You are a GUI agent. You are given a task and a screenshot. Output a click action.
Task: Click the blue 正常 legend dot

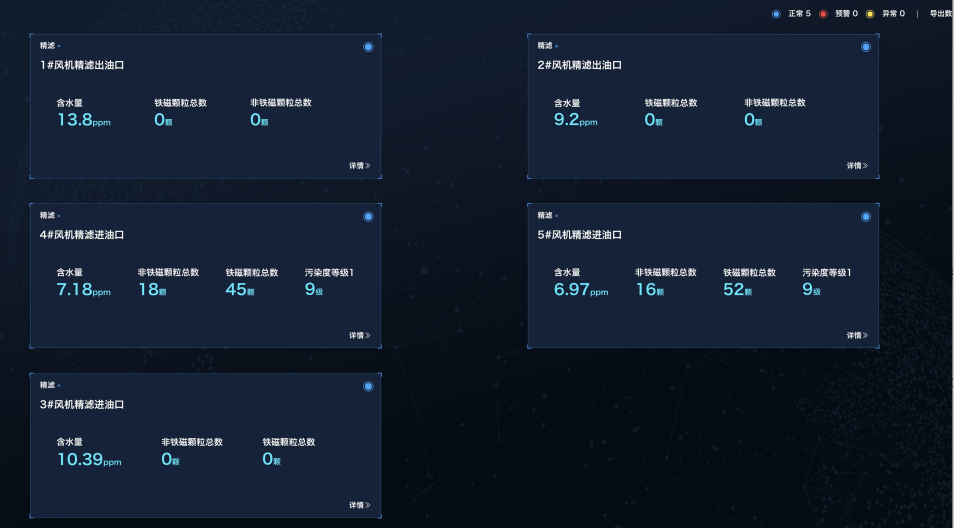(x=776, y=14)
